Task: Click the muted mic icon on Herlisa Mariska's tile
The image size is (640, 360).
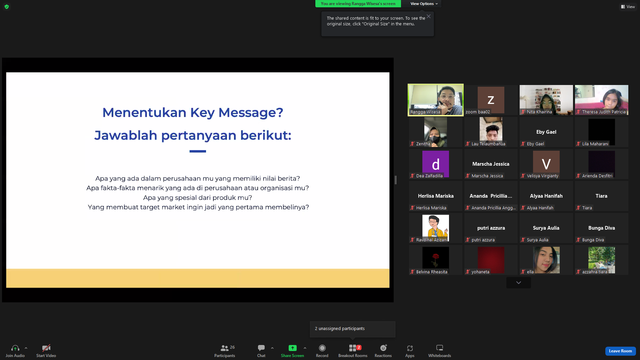Action: (412, 208)
